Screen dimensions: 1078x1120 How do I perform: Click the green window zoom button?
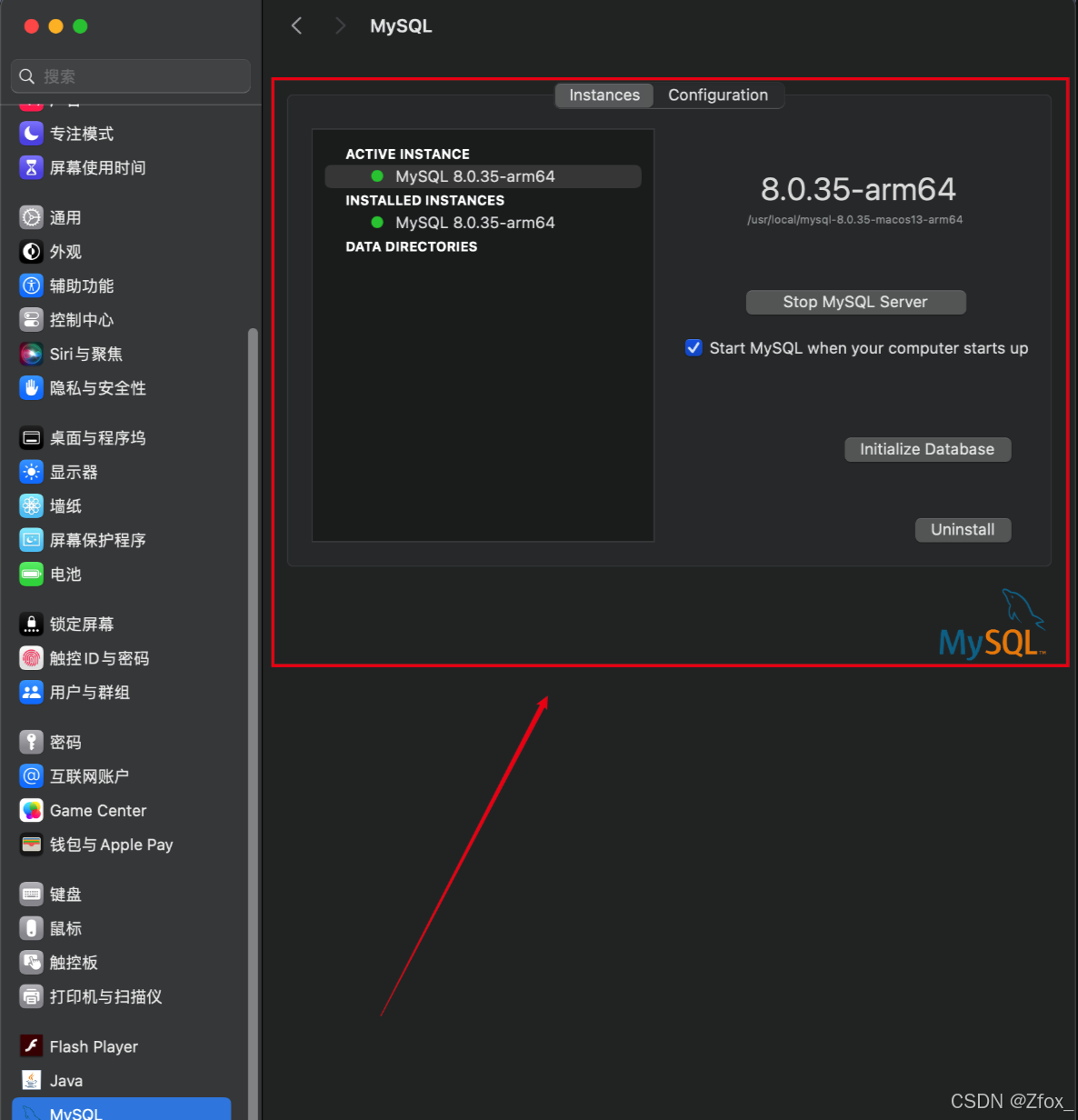80,26
